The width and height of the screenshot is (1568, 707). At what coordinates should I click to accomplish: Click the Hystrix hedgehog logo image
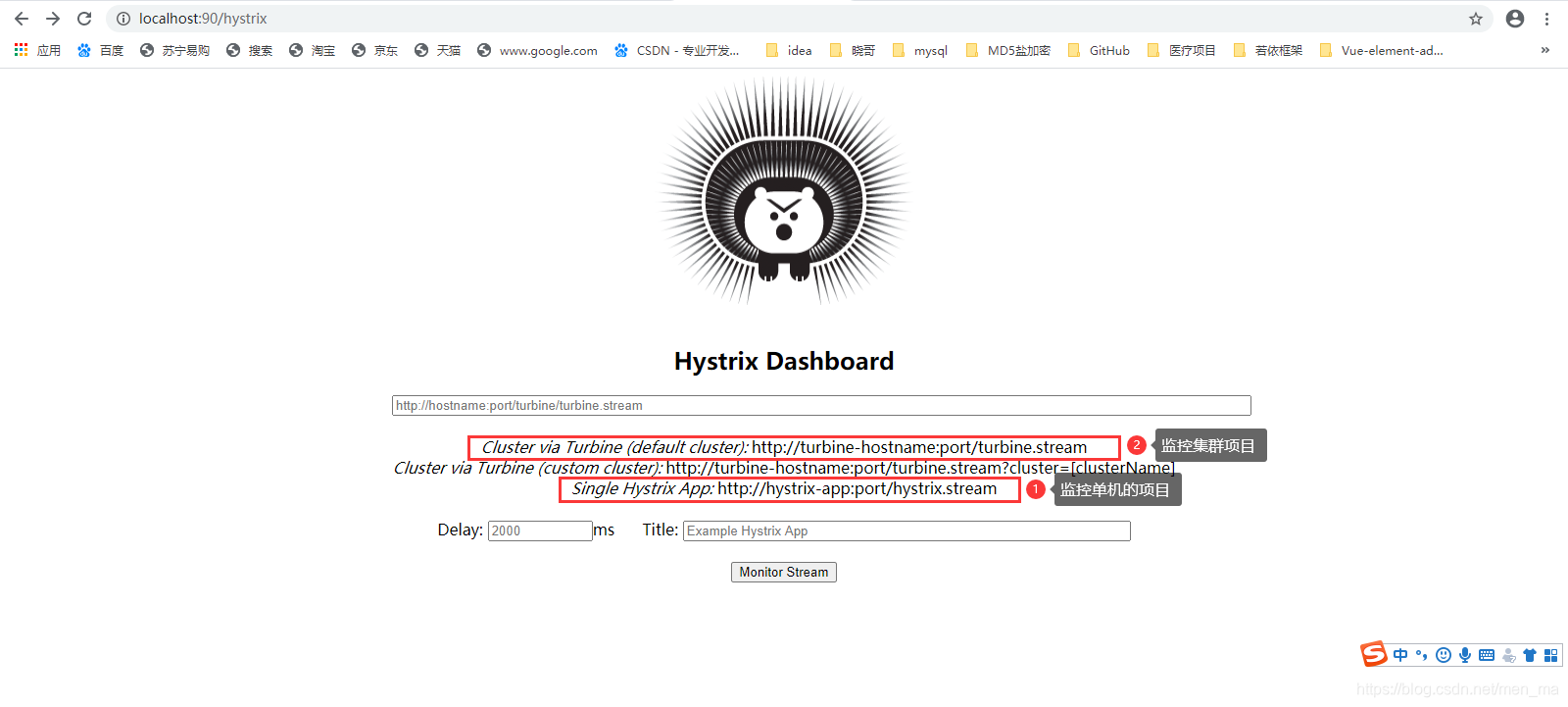[x=784, y=191]
